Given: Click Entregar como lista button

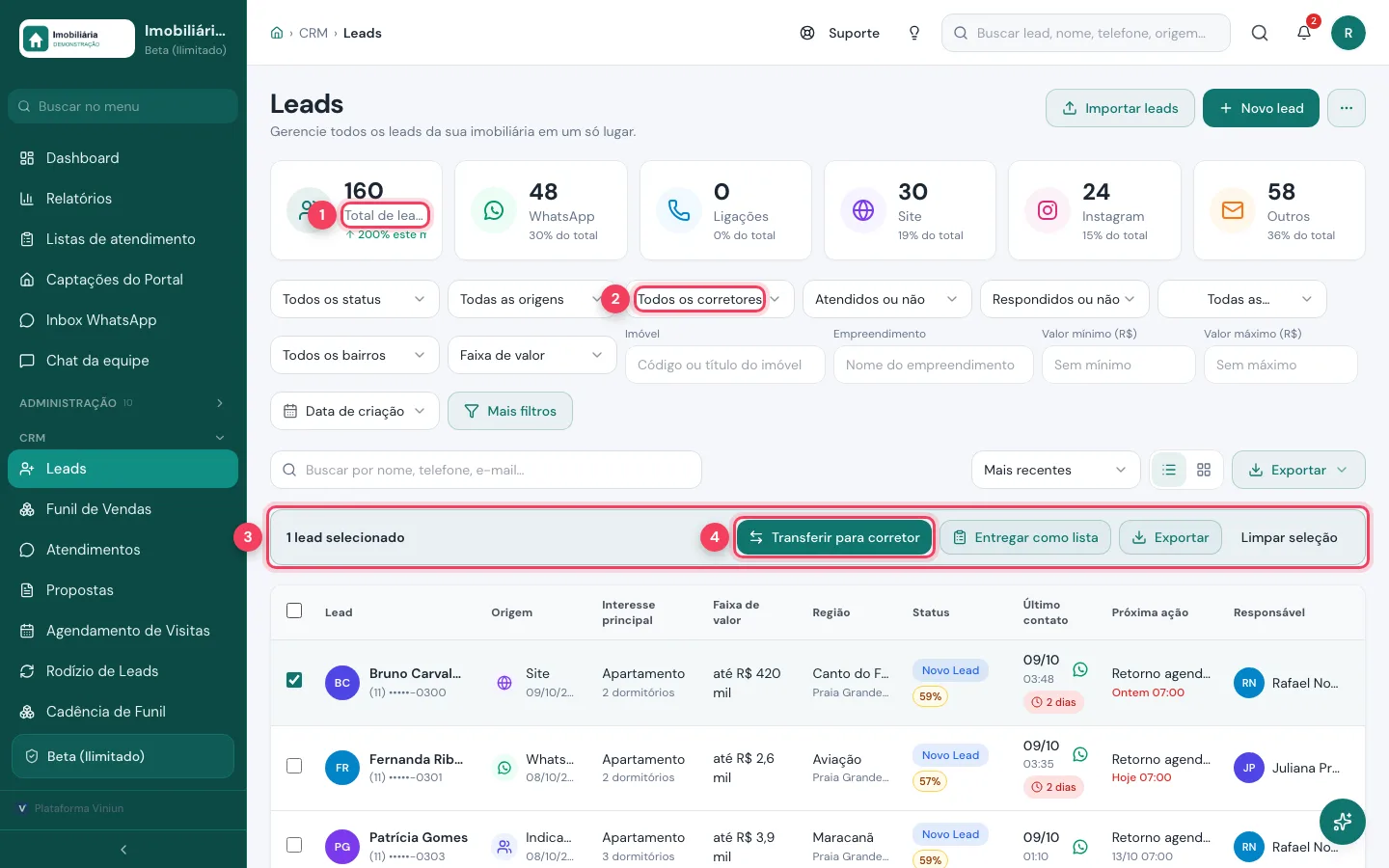Looking at the screenshot, I should click(x=1025, y=537).
